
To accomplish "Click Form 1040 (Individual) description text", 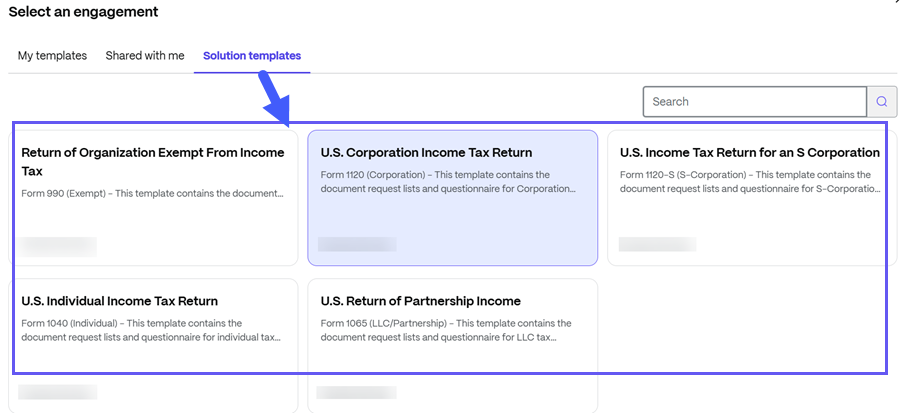I will (x=151, y=330).
